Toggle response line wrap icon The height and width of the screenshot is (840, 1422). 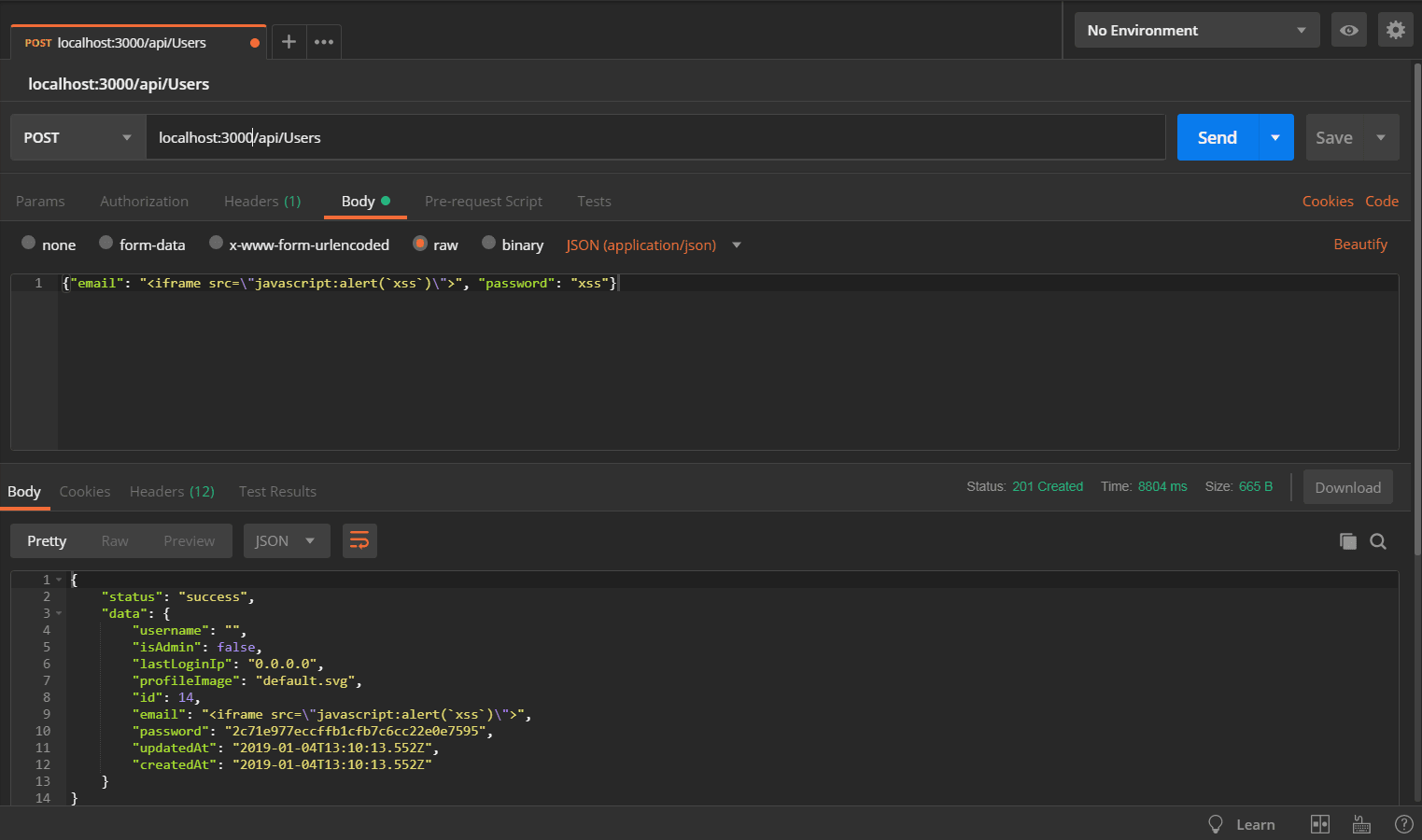pos(359,540)
